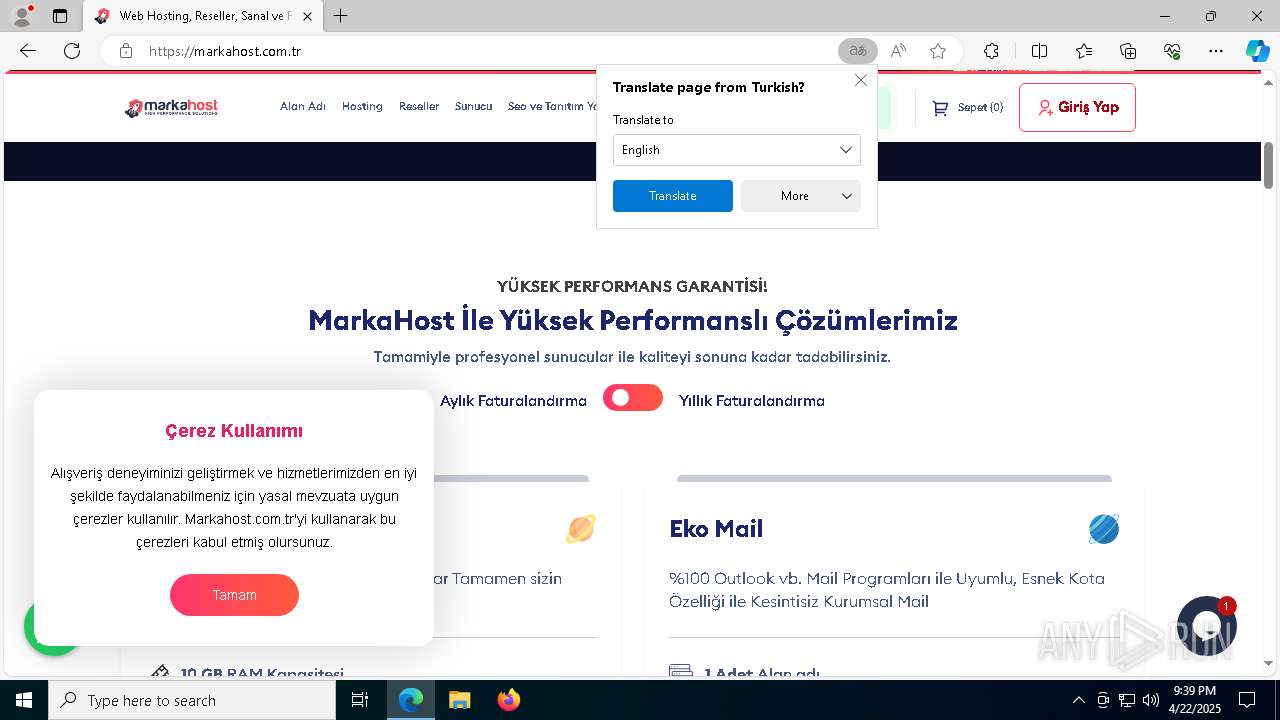
Task: Toggle Split screen icon
Action: tap(1039, 51)
